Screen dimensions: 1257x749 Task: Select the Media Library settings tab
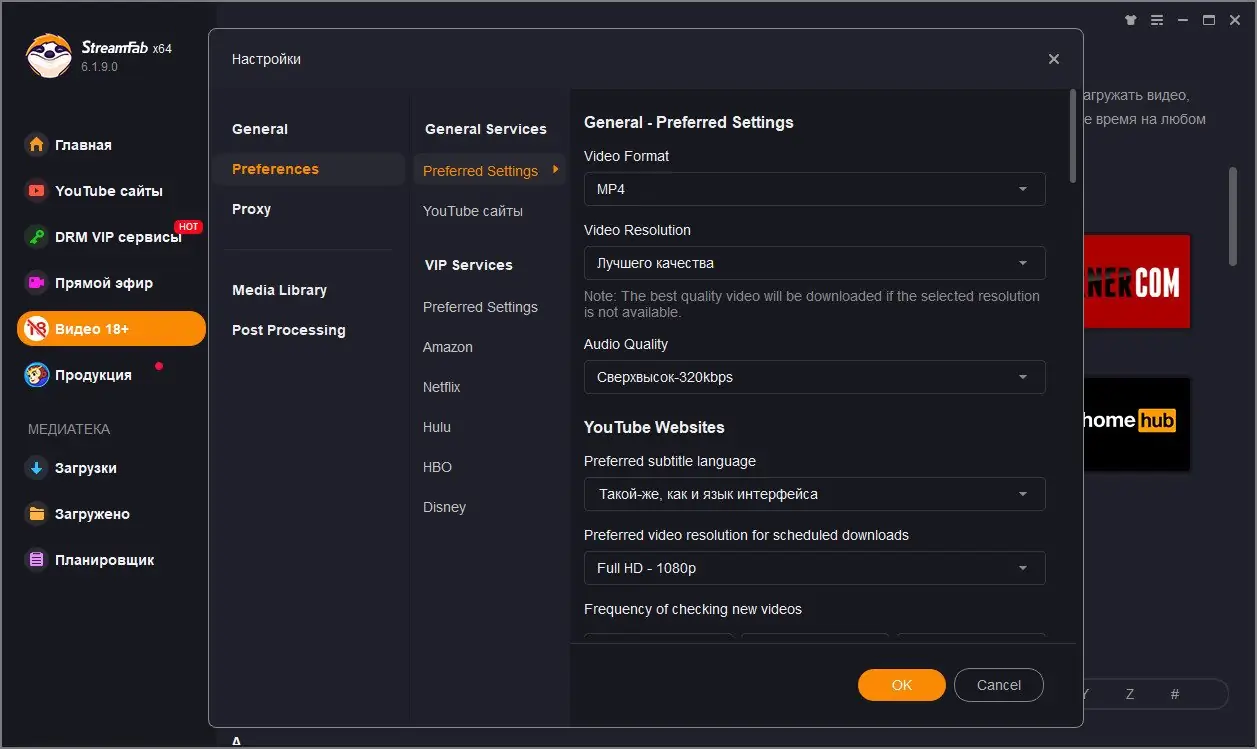tap(279, 290)
